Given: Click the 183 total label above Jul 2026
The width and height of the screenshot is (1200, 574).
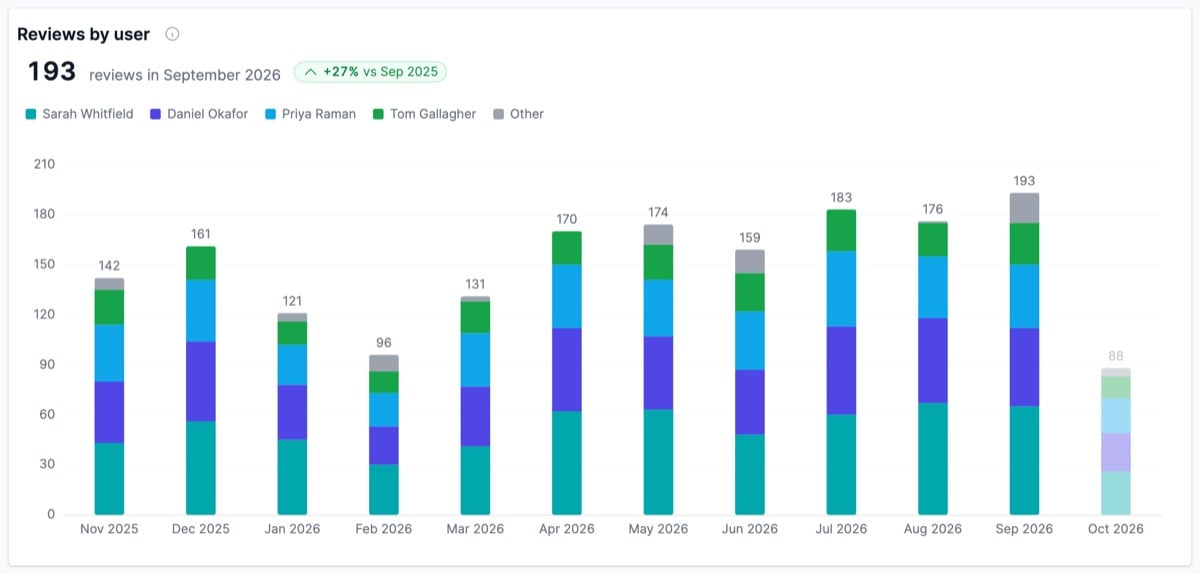Looking at the screenshot, I should tap(841, 198).
